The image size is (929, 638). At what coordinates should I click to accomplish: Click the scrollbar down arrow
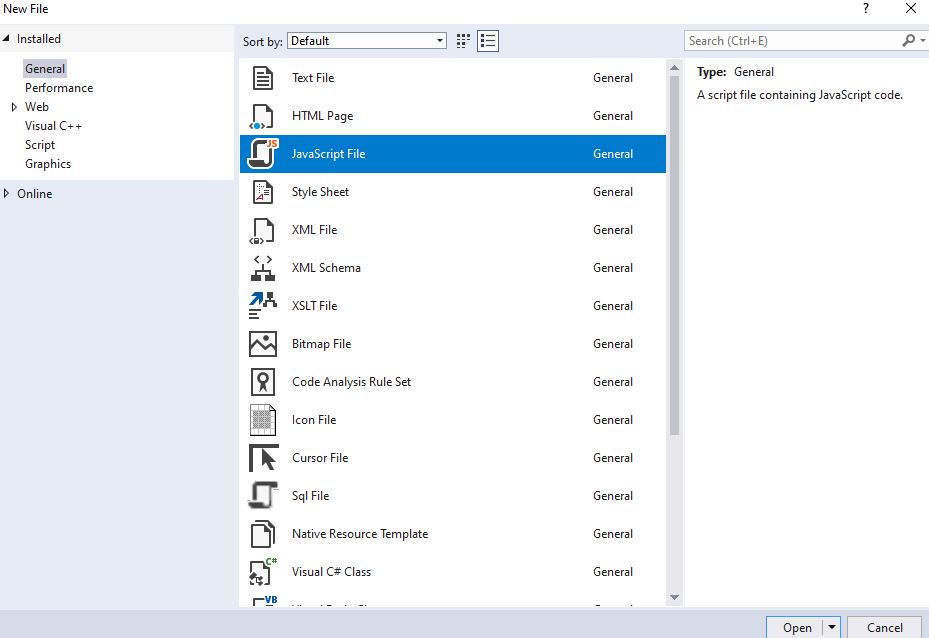pyautogui.click(x=674, y=597)
